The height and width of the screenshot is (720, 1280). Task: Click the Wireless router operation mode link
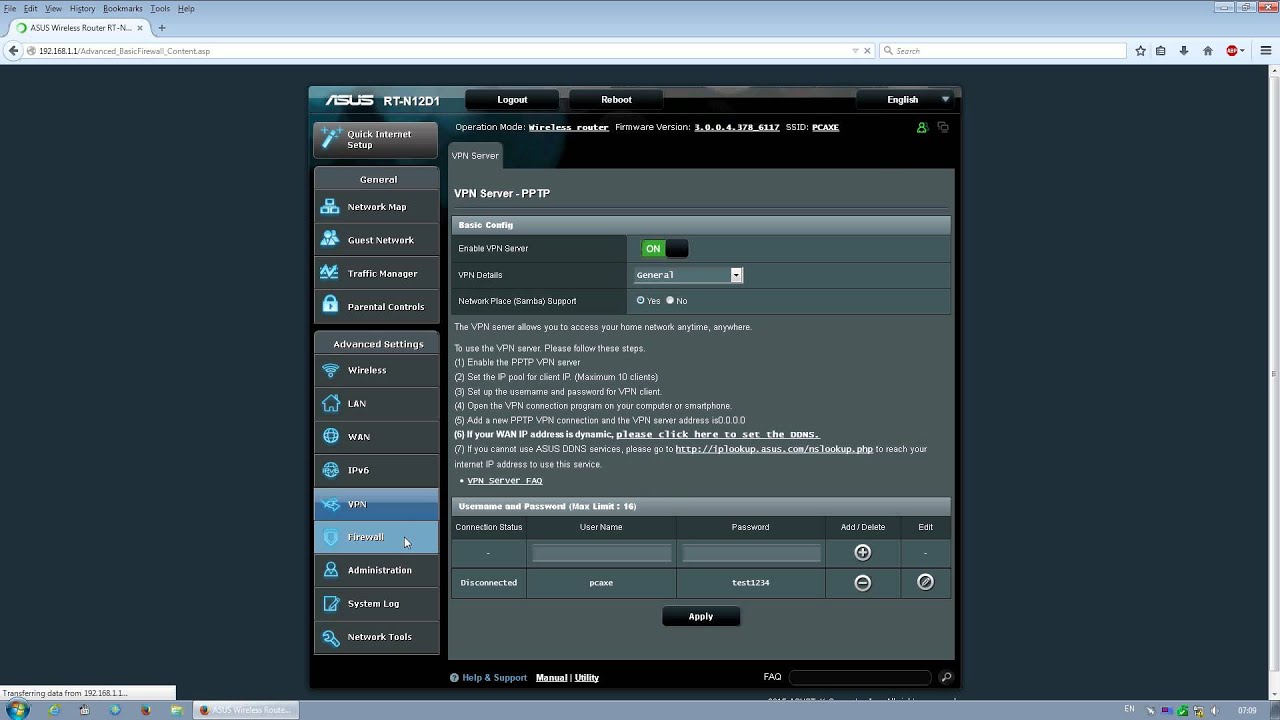pyautogui.click(x=568, y=128)
